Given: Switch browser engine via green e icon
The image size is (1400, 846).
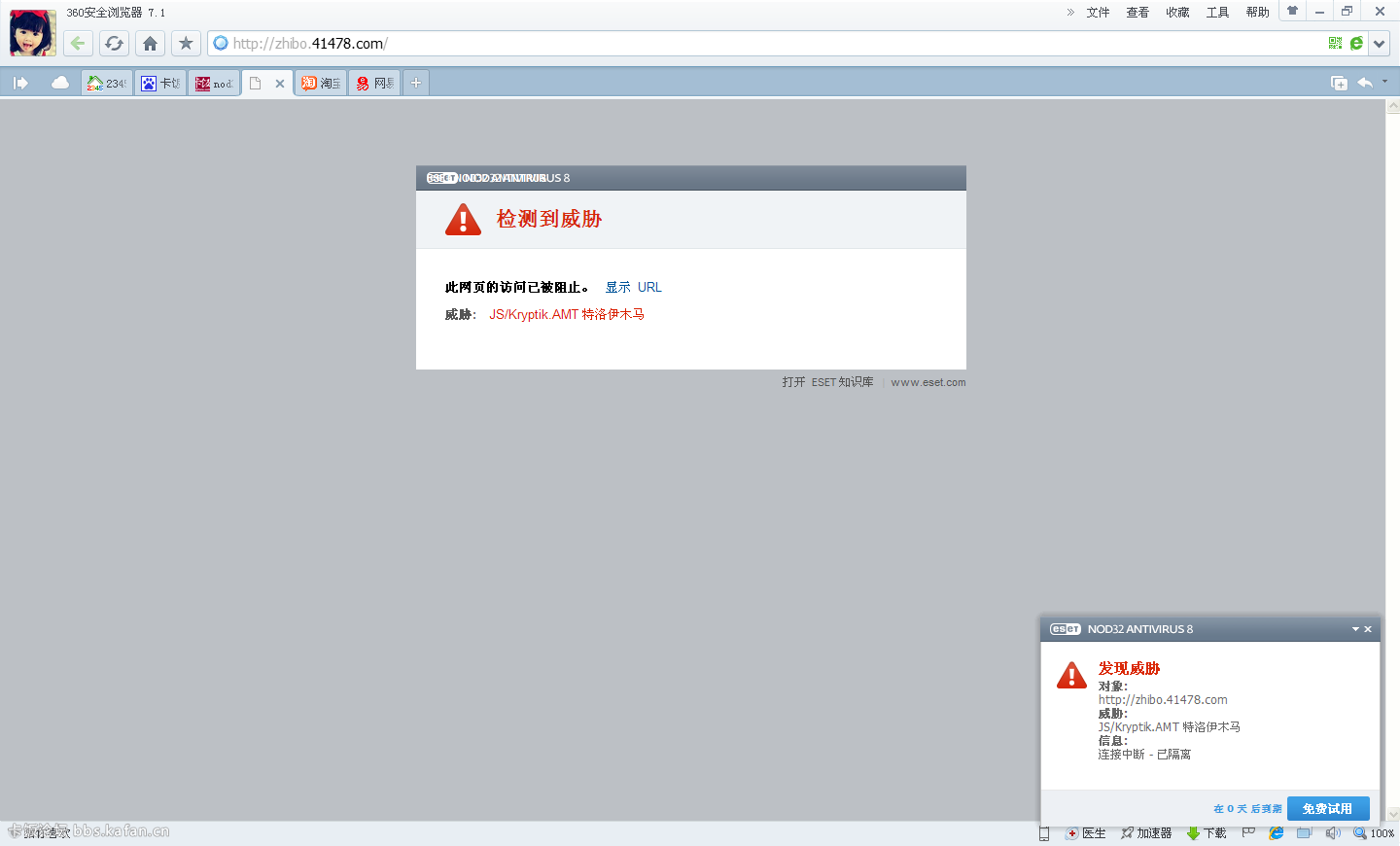Looking at the screenshot, I should [1356, 43].
